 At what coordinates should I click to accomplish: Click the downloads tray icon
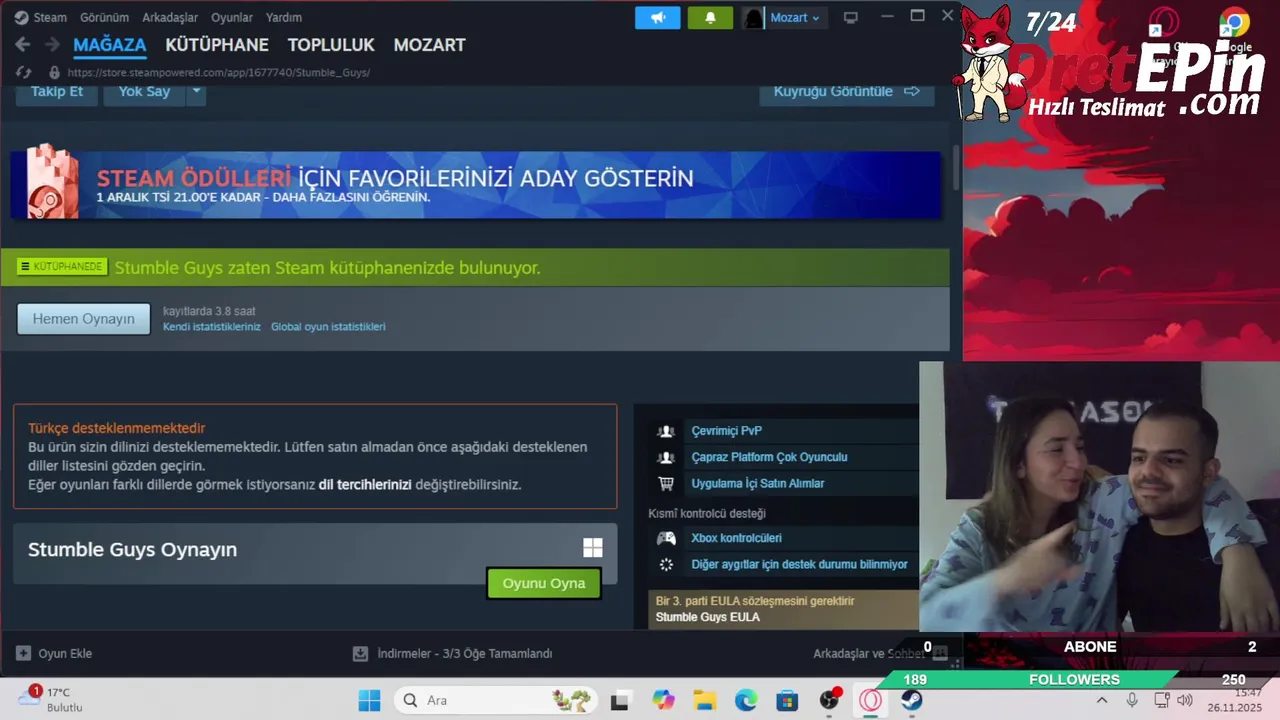tap(360, 653)
